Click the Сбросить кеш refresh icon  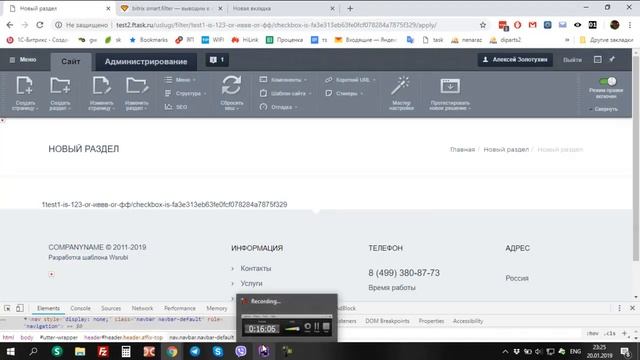[231, 86]
